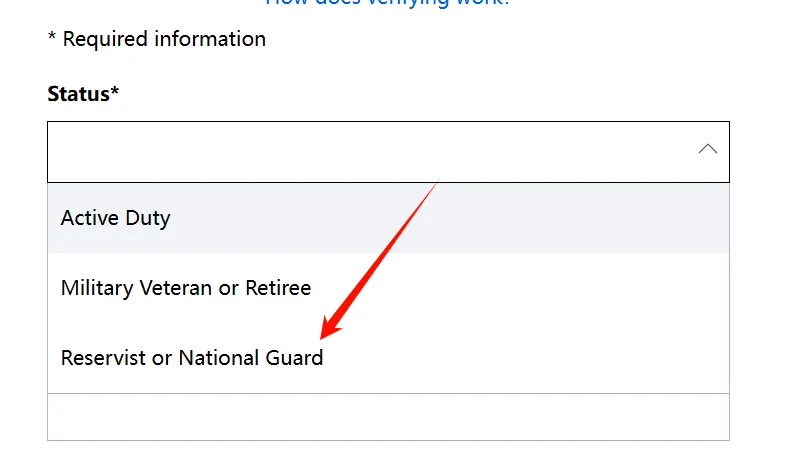
Task: Click the blue verifying help text at top
Action: pyautogui.click(x=387, y=4)
